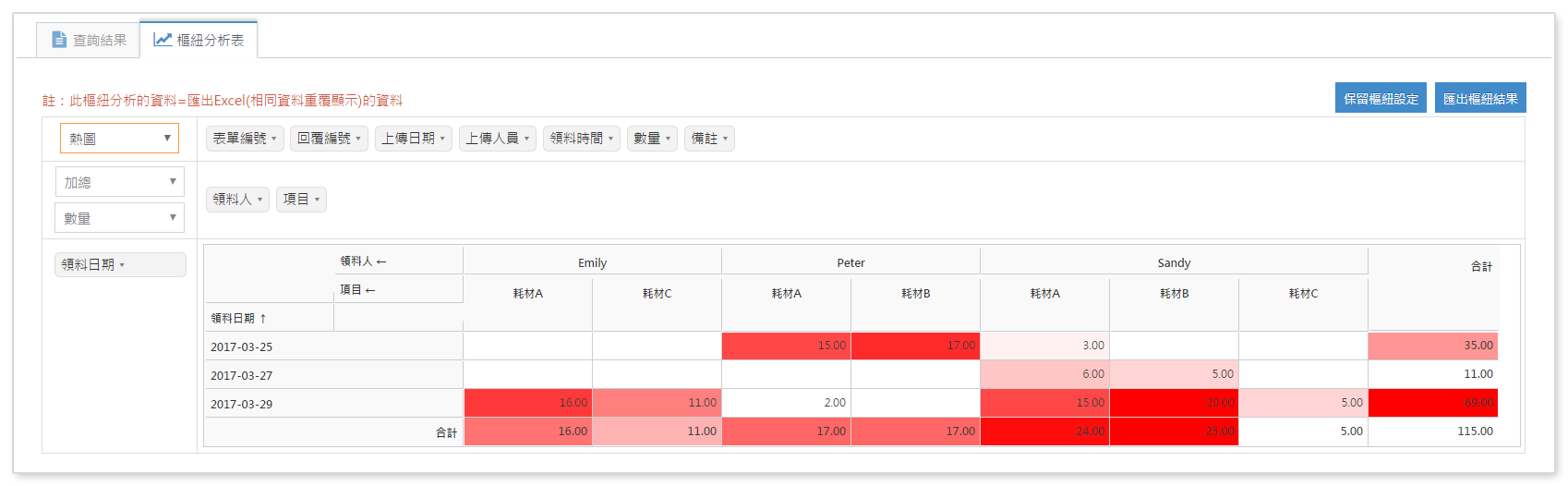Open filter for 領料時間 field
Image resolution: width=1568 pixels, height=486 pixels.
coord(610,140)
